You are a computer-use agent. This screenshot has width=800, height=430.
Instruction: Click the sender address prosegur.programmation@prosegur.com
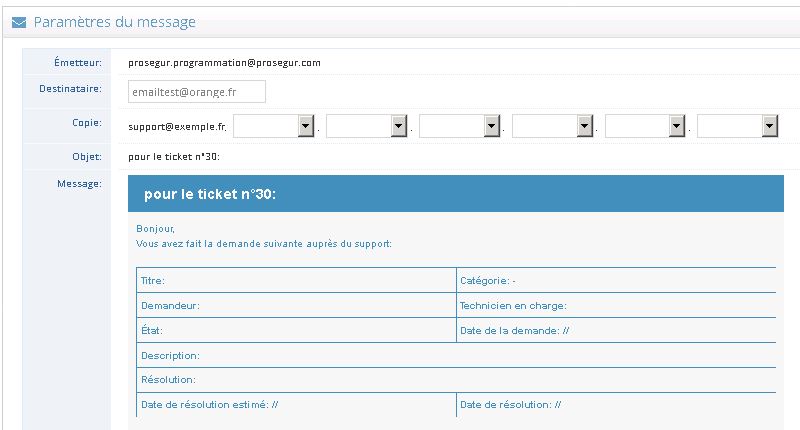[x=224, y=63]
